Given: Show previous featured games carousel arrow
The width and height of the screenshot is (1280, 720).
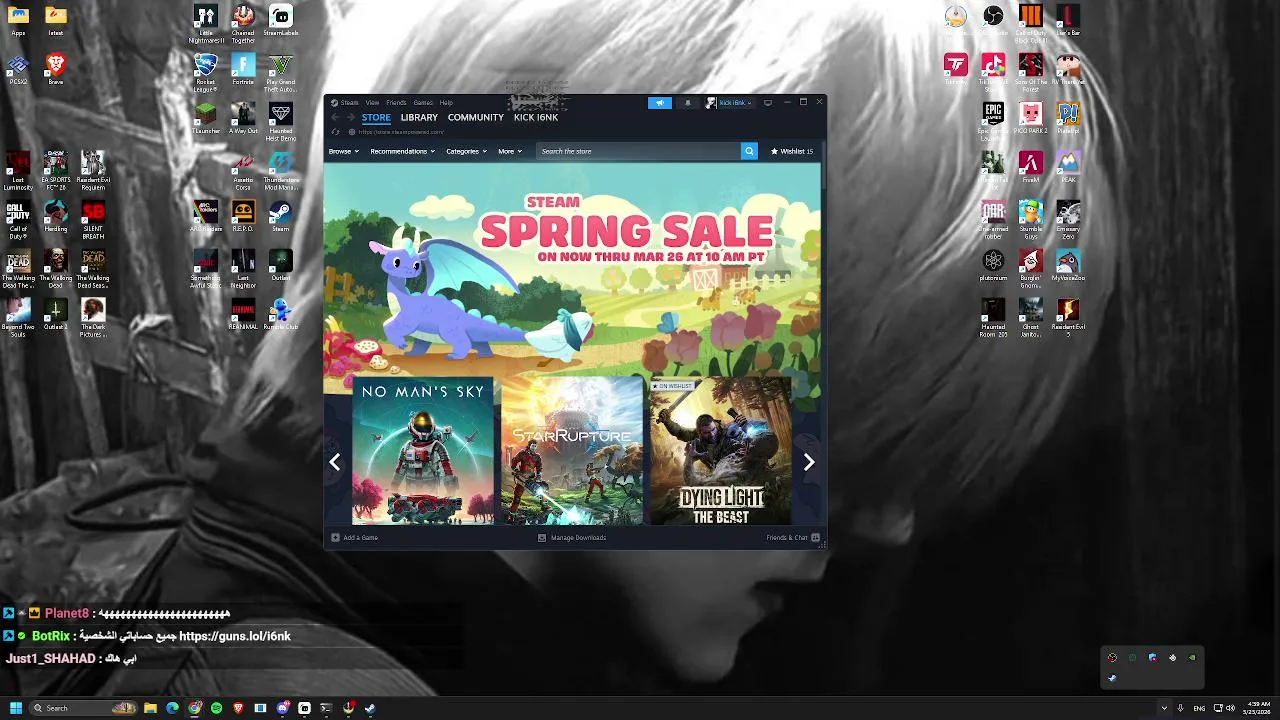Looking at the screenshot, I should 335,462.
